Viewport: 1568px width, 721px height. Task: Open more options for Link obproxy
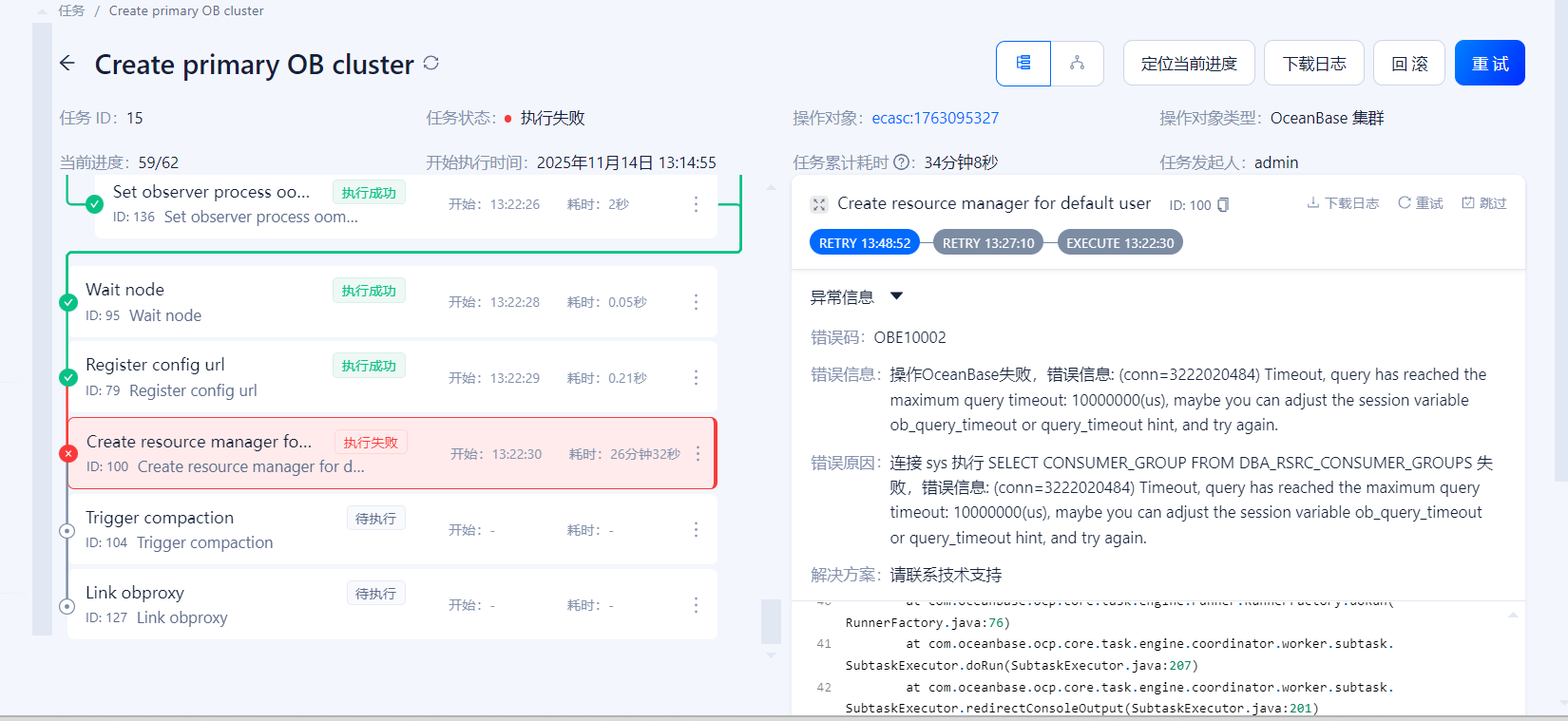696,605
